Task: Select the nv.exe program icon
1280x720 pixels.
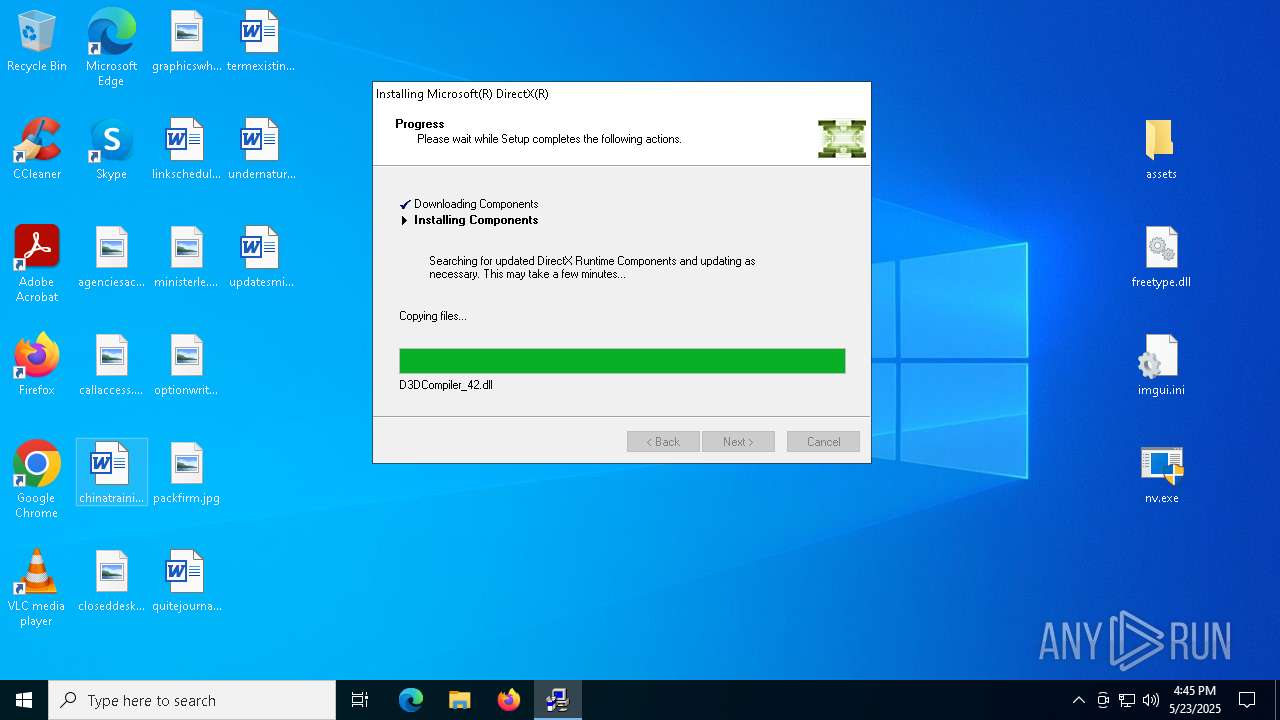Action: 1161,474
